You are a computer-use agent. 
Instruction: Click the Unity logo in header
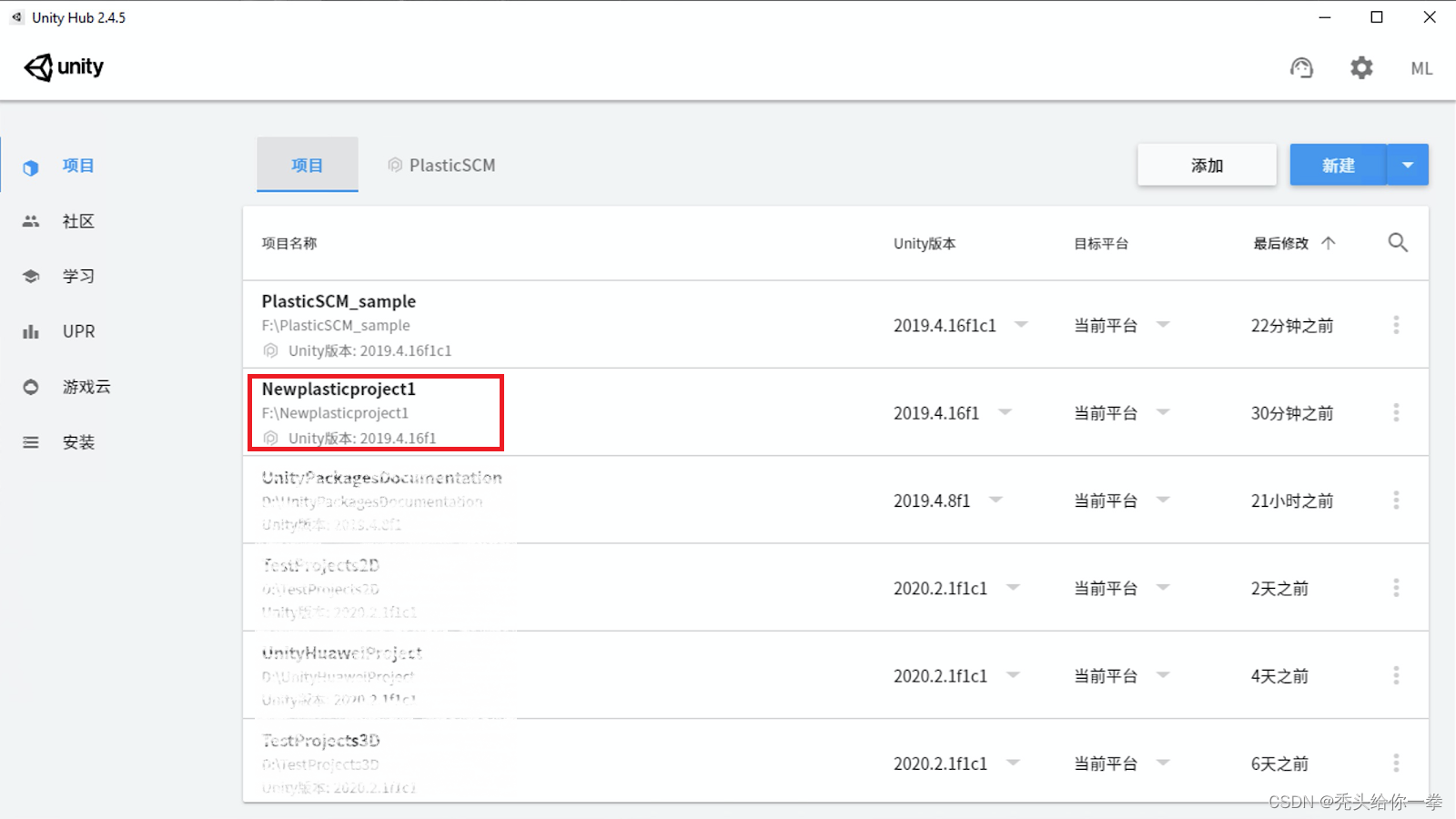pyautogui.click(x=64, y=67)
